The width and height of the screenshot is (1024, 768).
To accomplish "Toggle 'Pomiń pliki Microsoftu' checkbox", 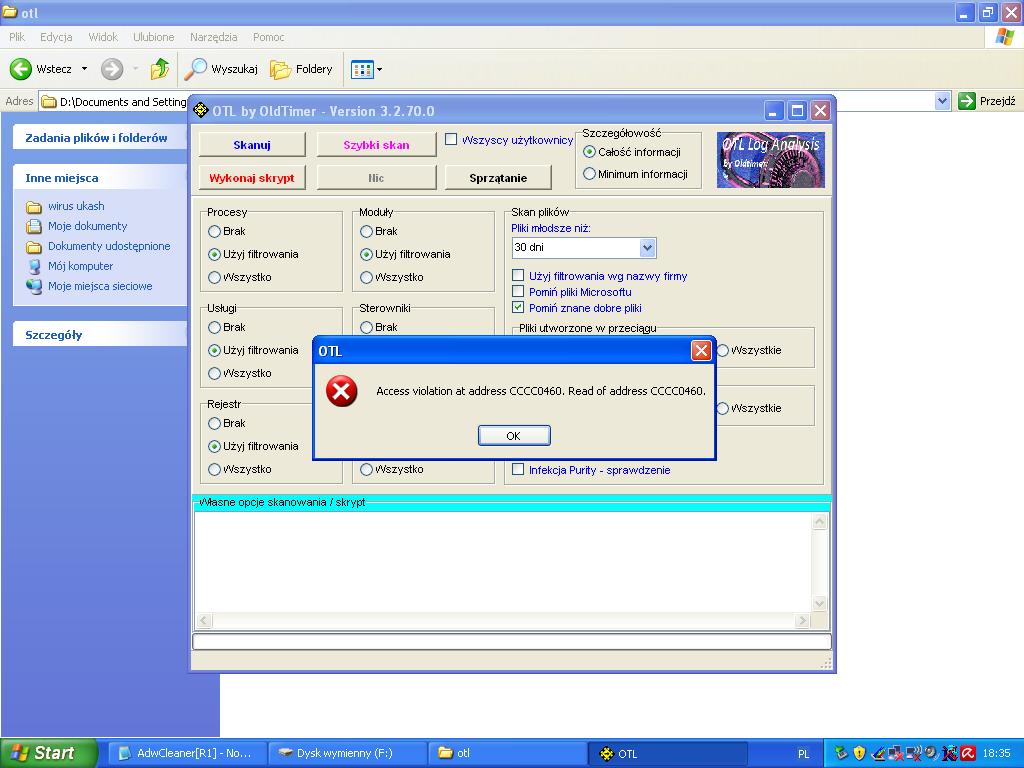I will coord(518,292).
